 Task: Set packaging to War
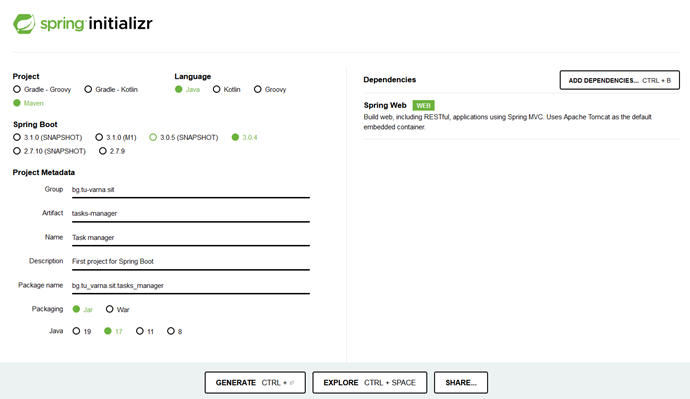(117, 309)
